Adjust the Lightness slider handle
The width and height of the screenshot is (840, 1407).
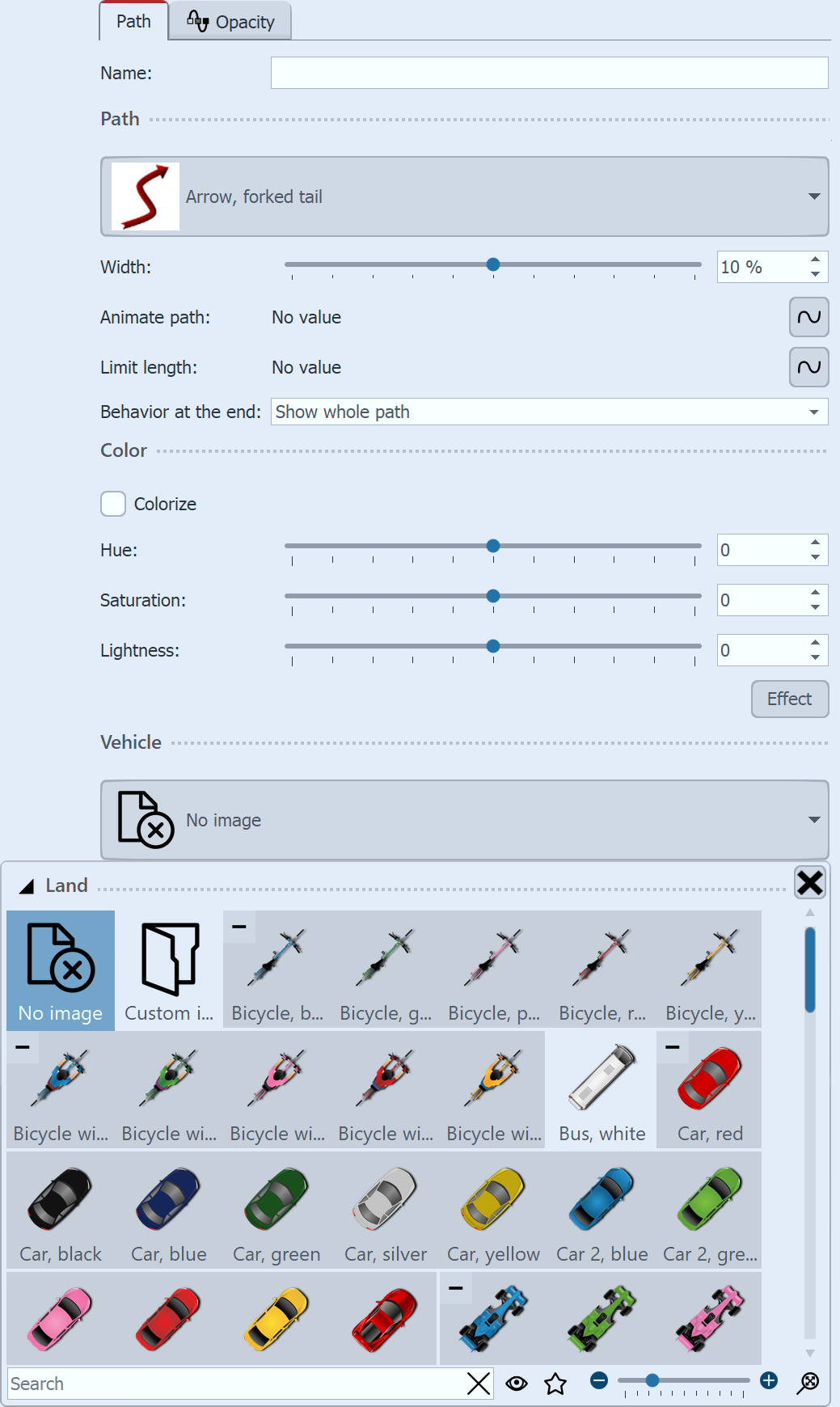click(x=493, y=646)
